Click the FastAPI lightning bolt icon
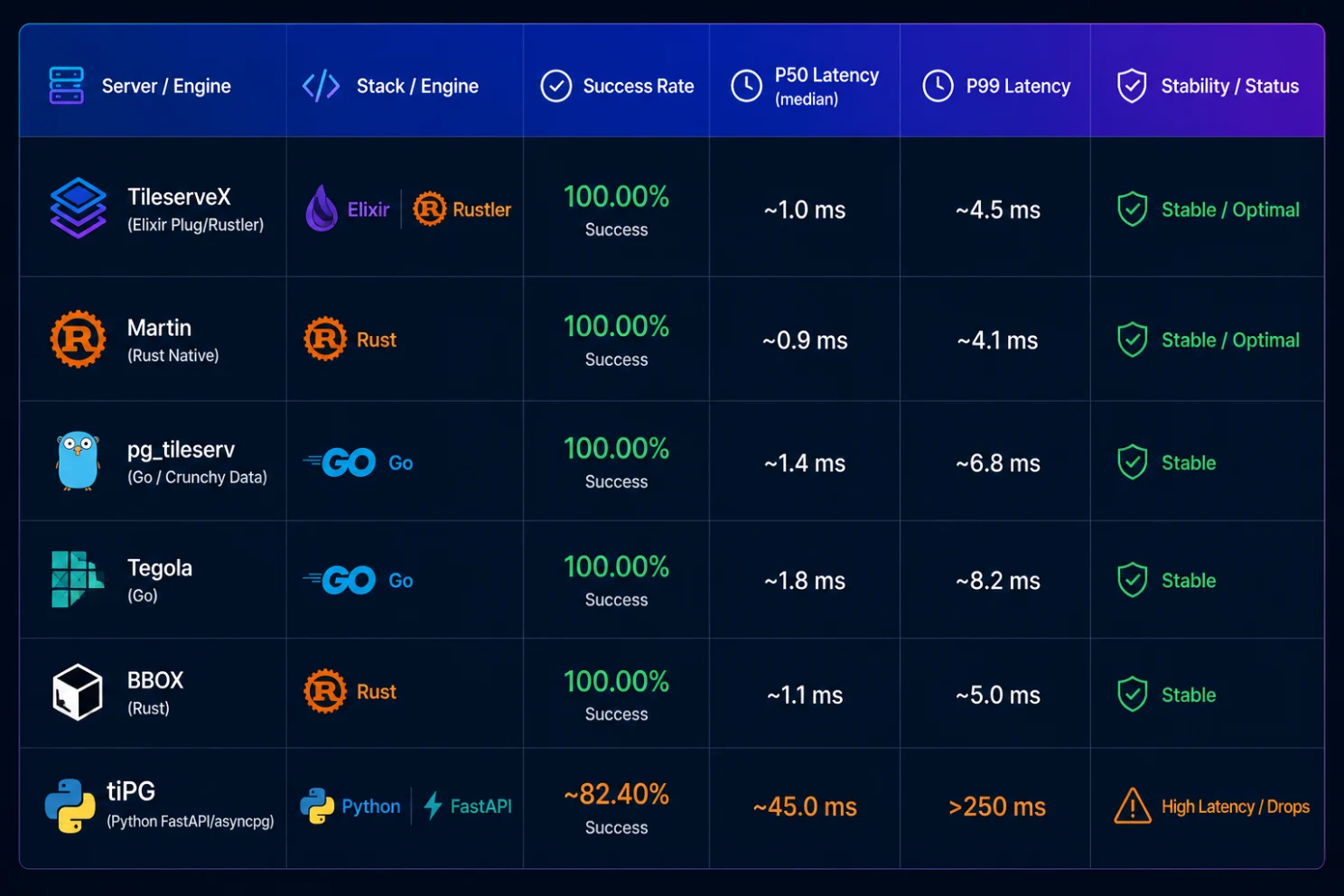1344x896 pixels. coord(434,806)
